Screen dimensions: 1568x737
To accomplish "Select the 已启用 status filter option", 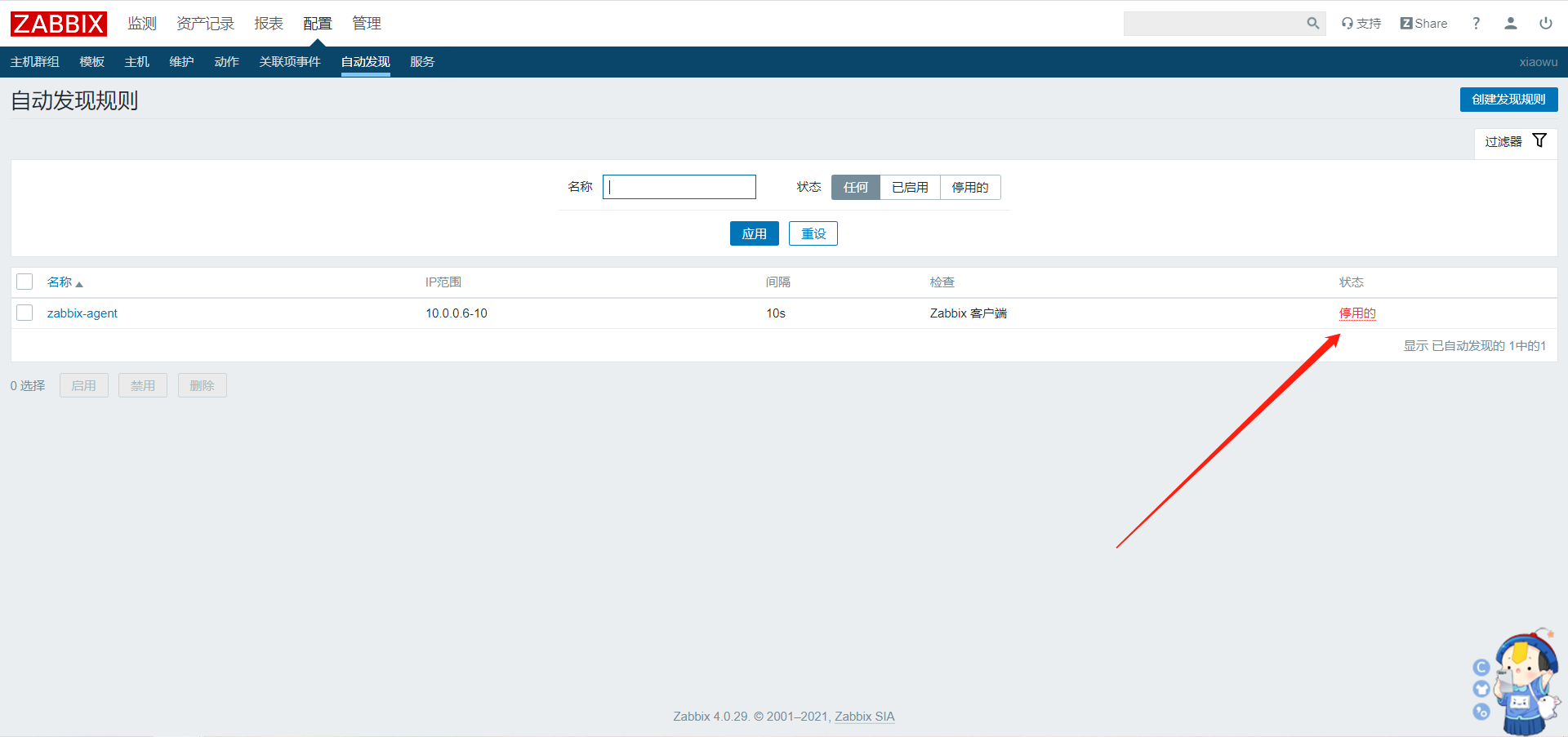I will (910, 187).
